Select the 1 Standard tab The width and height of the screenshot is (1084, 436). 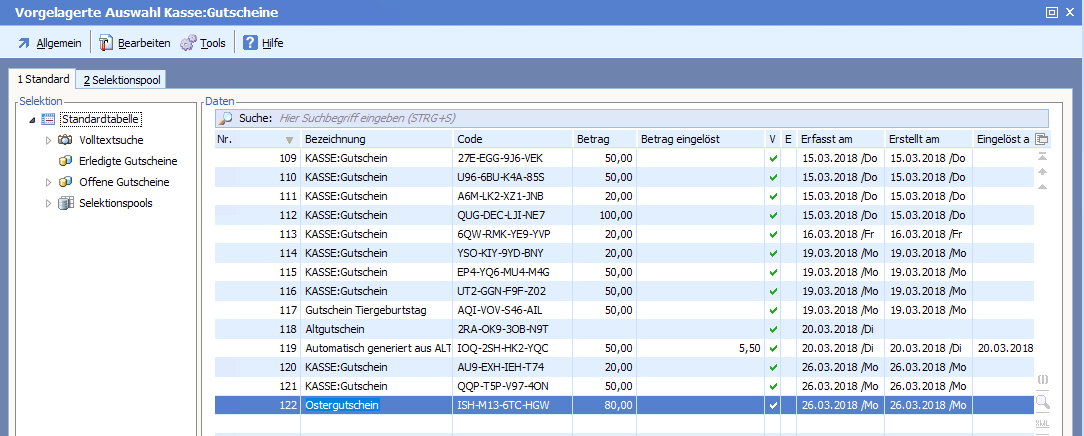coord(42,79)
